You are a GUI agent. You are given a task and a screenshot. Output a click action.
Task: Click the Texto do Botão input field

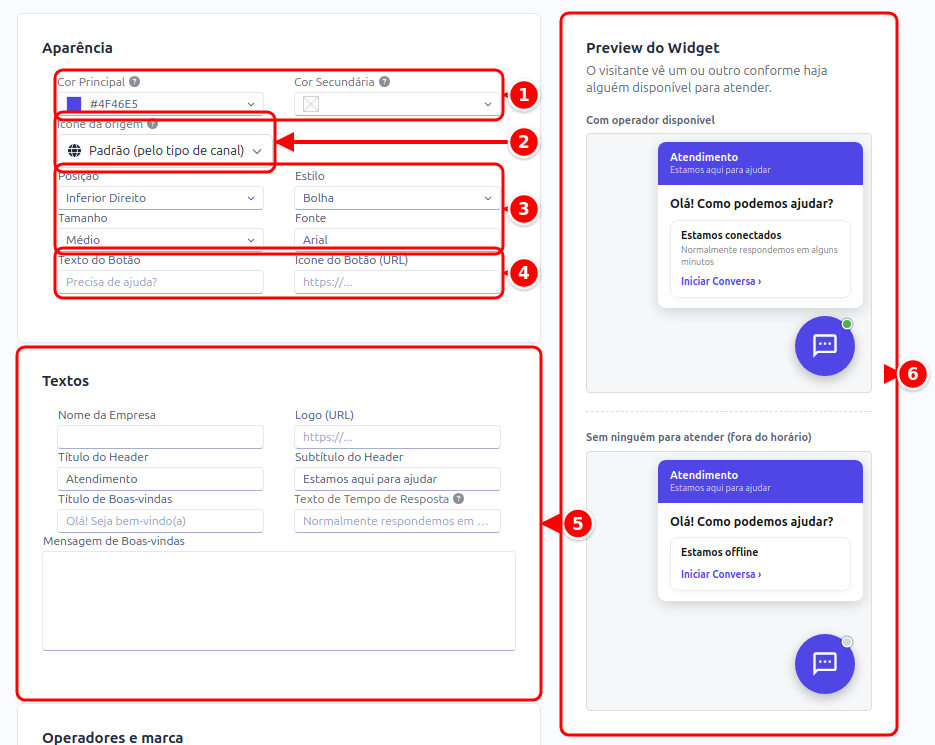(160, 282)
